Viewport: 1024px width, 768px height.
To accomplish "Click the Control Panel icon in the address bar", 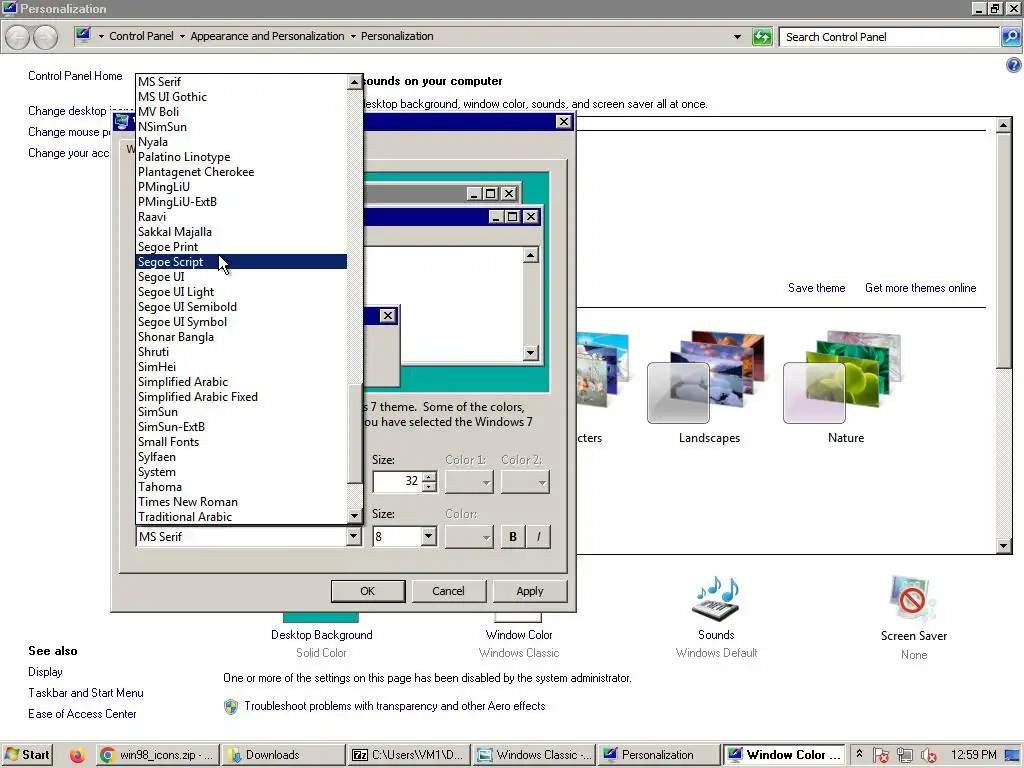I will pos(83,36).
